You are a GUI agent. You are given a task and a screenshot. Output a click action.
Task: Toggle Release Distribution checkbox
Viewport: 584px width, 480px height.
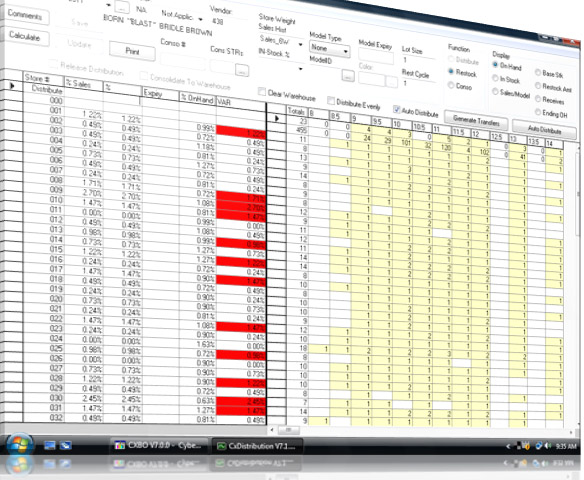point(54,65)
